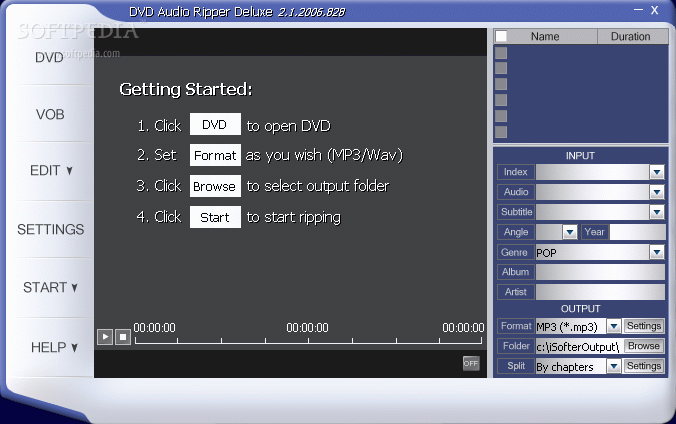Open the Angle dropdown arrow
This screenshot has width=676, height=424.
(x=570, y=232)
